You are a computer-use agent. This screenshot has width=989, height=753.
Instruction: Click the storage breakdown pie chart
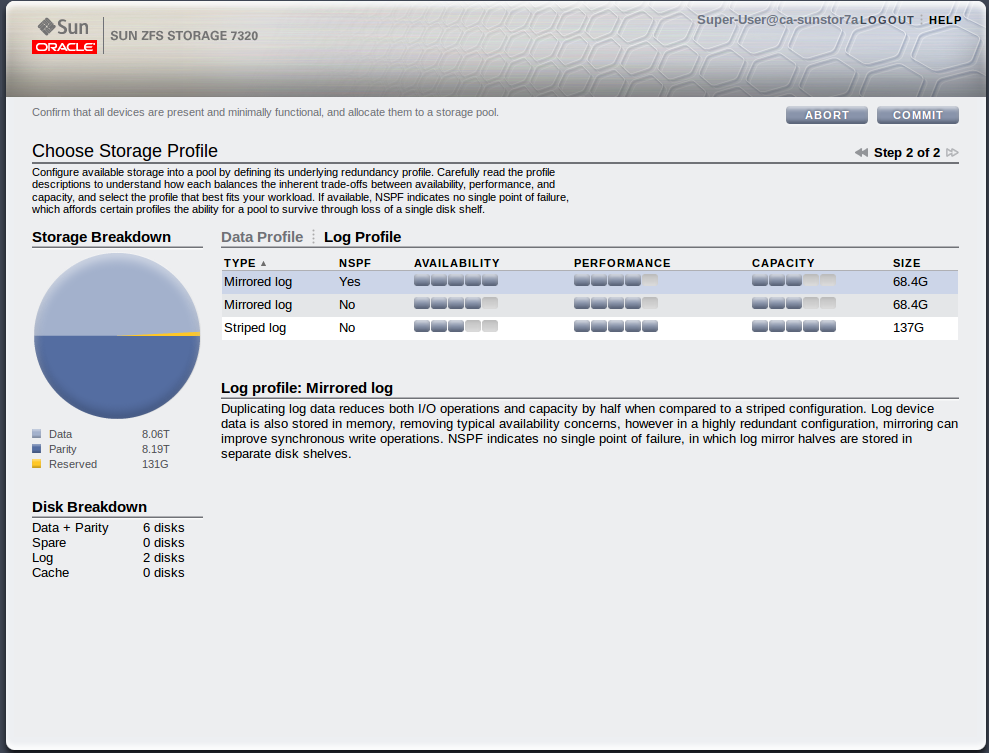pos(117,336)
